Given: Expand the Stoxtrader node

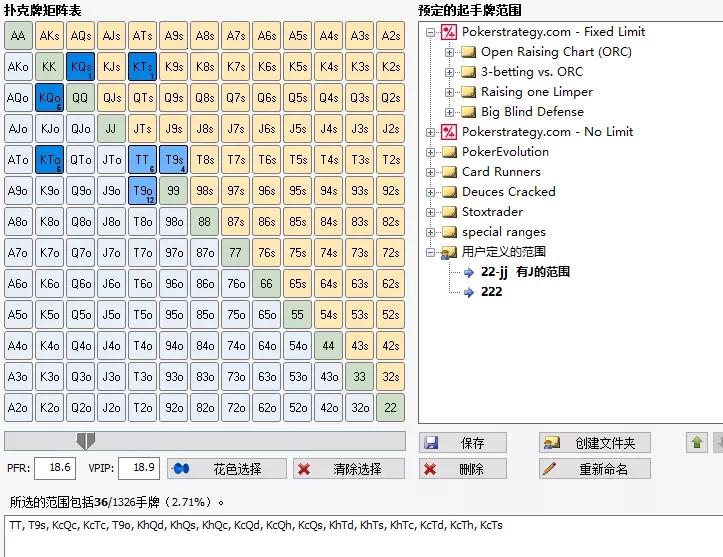Looking at the screenshot, I should tap(430, 212).
